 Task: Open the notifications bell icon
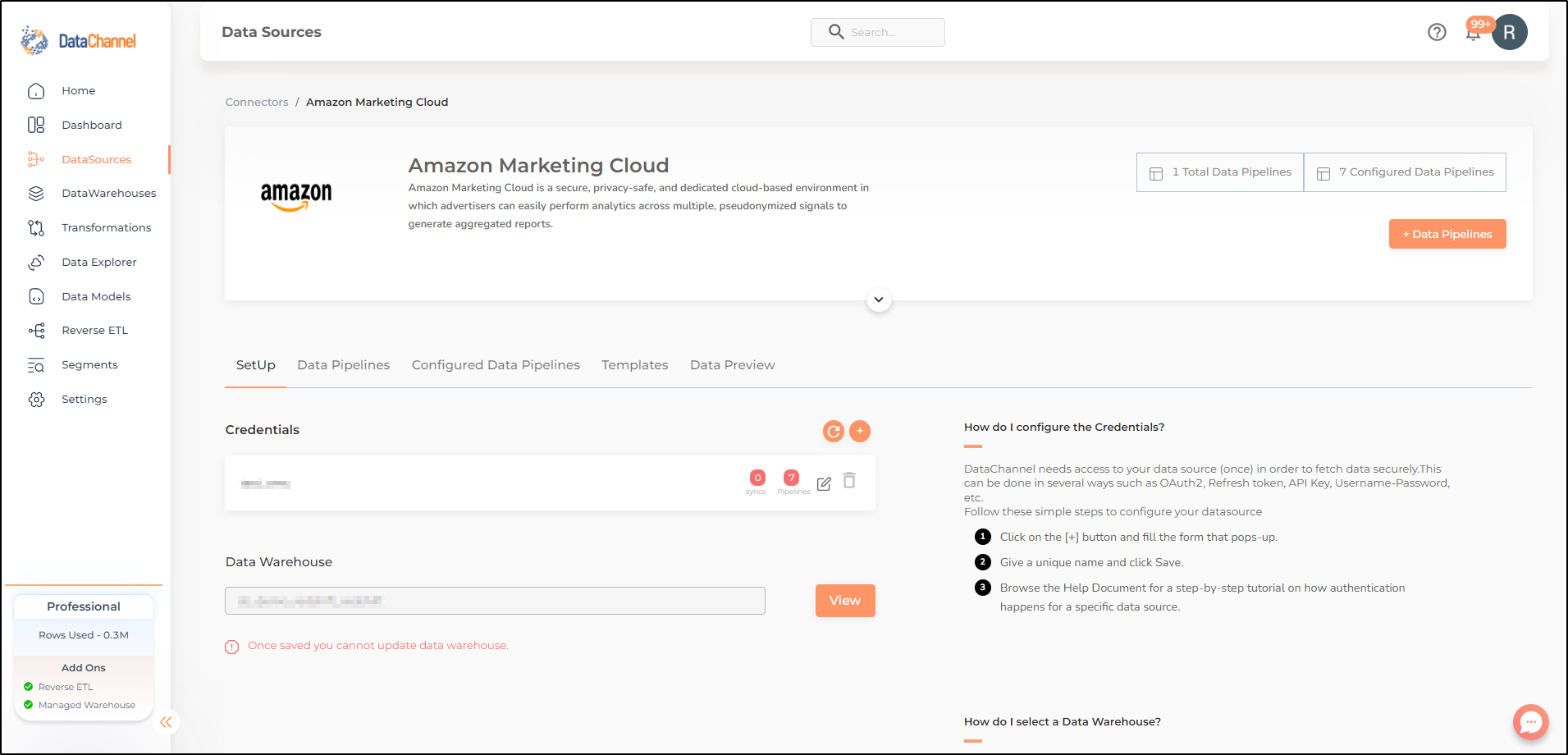1474,34
